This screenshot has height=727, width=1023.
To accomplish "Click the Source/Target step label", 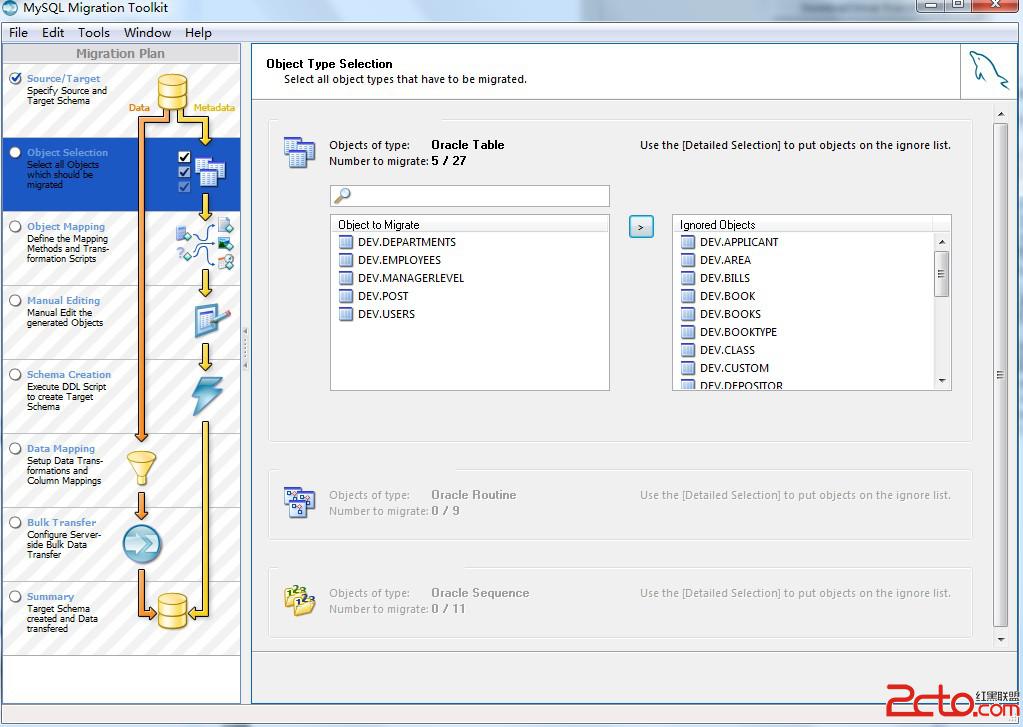I will coord(63,78).
